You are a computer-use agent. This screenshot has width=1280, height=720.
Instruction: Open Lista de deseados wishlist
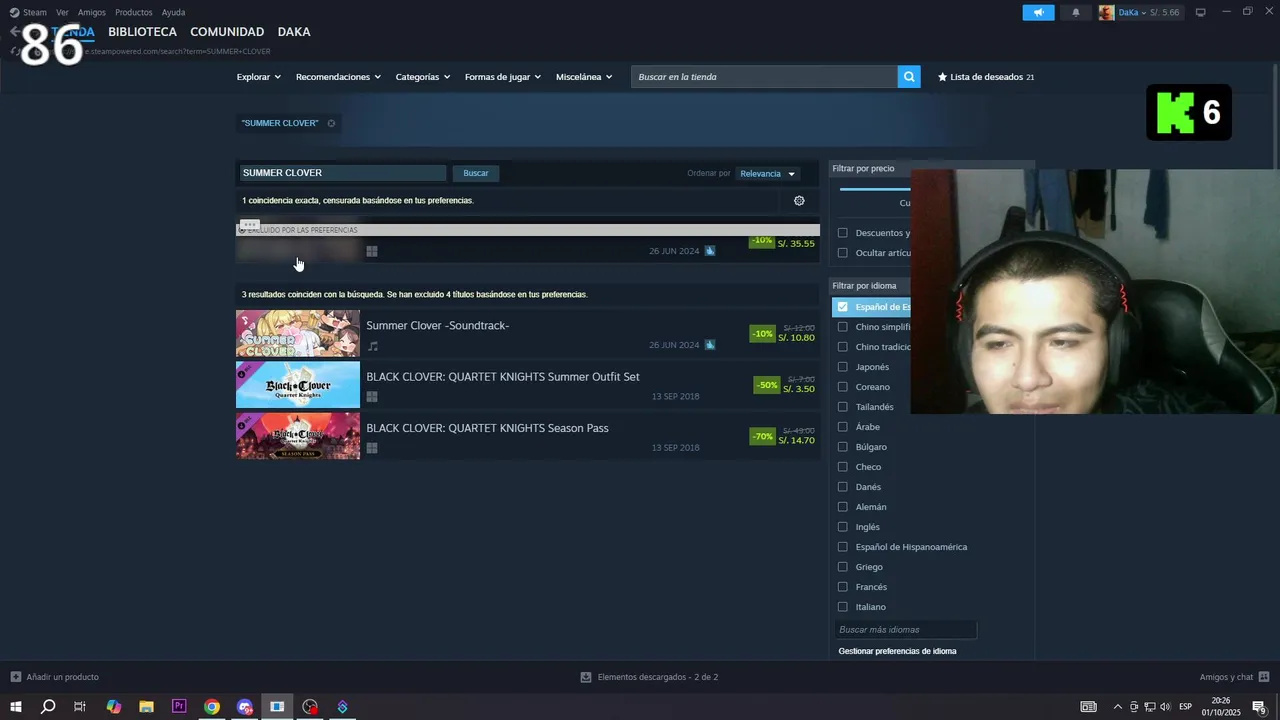pos(985,77)
